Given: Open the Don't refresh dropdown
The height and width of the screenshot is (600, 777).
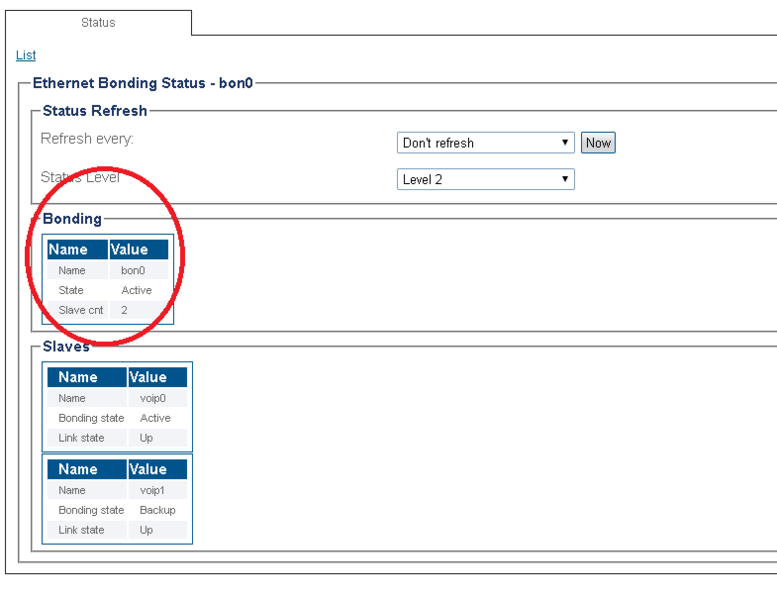Looking at the screenshot, I should [486, 143].
